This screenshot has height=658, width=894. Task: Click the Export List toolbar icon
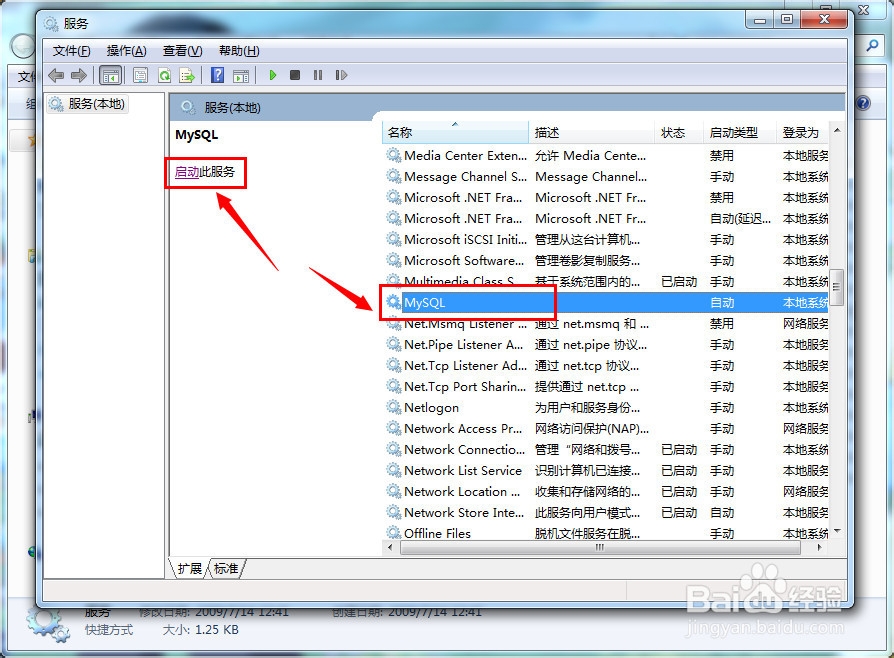tap(187, 75)
